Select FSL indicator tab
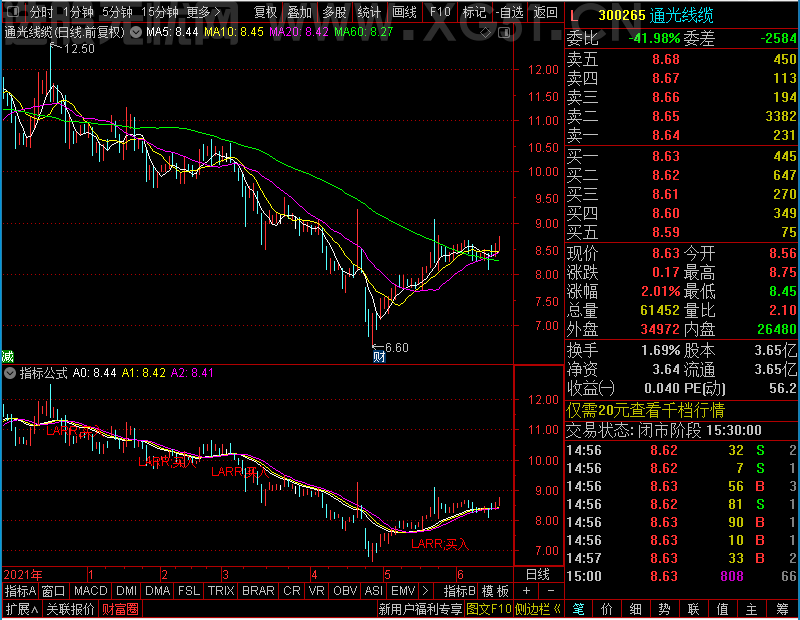 (189, 591)
